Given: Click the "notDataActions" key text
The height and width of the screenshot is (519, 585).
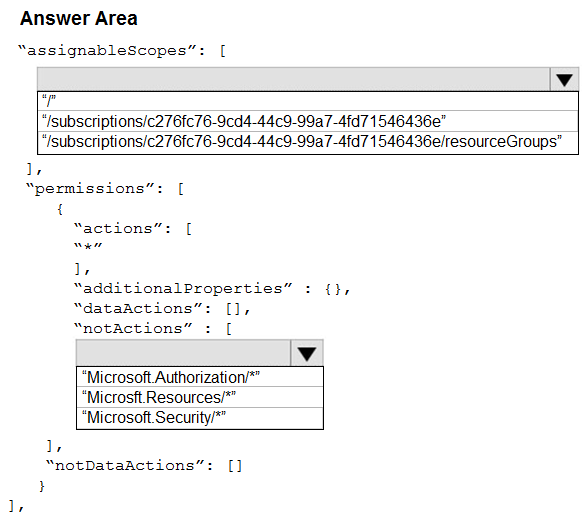Looking at the screenshot, I should (125, 466).
